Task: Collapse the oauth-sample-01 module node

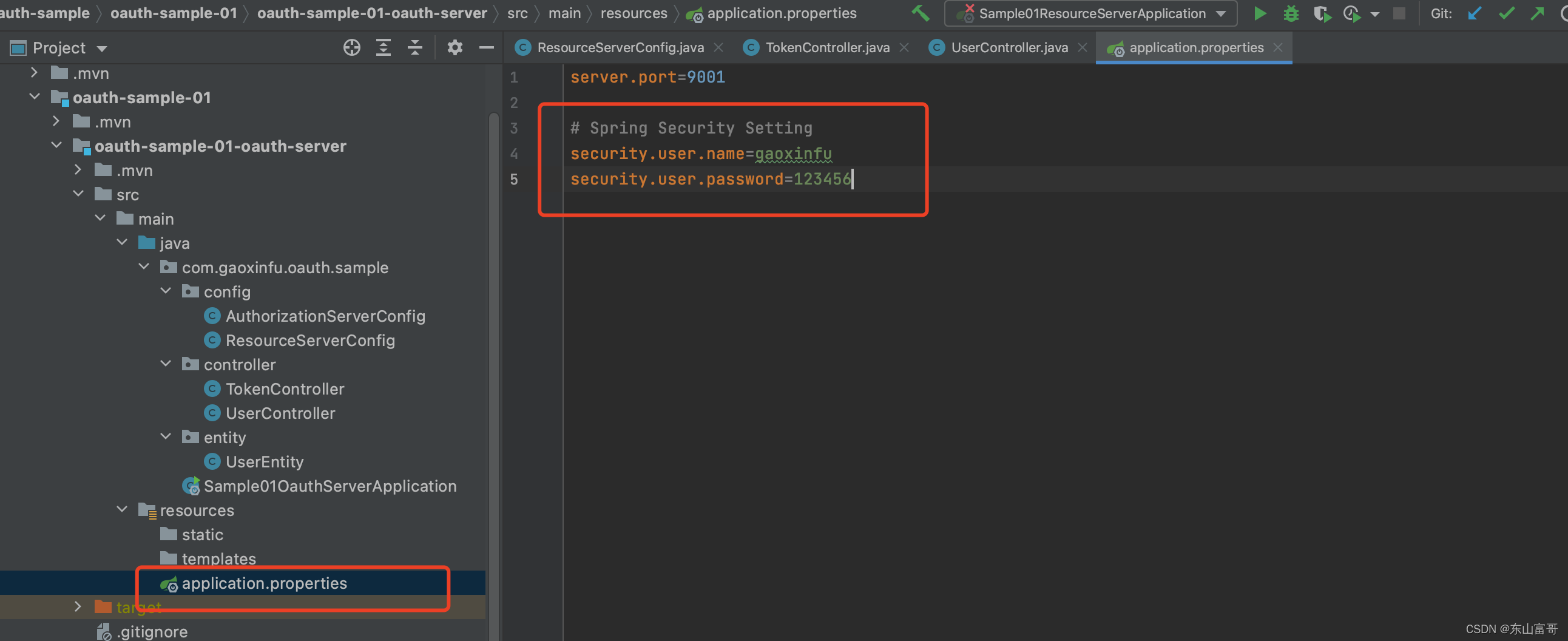Action: coord(35,97)
